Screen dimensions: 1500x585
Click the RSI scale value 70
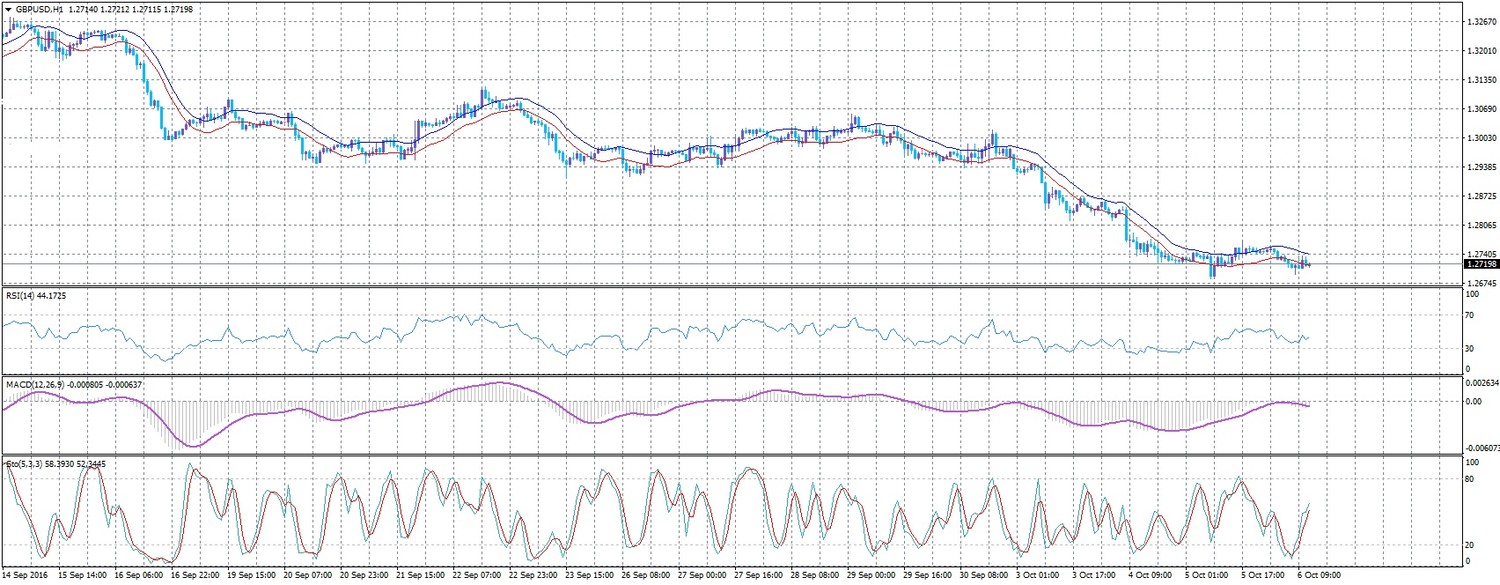[x=1469, y=316]
